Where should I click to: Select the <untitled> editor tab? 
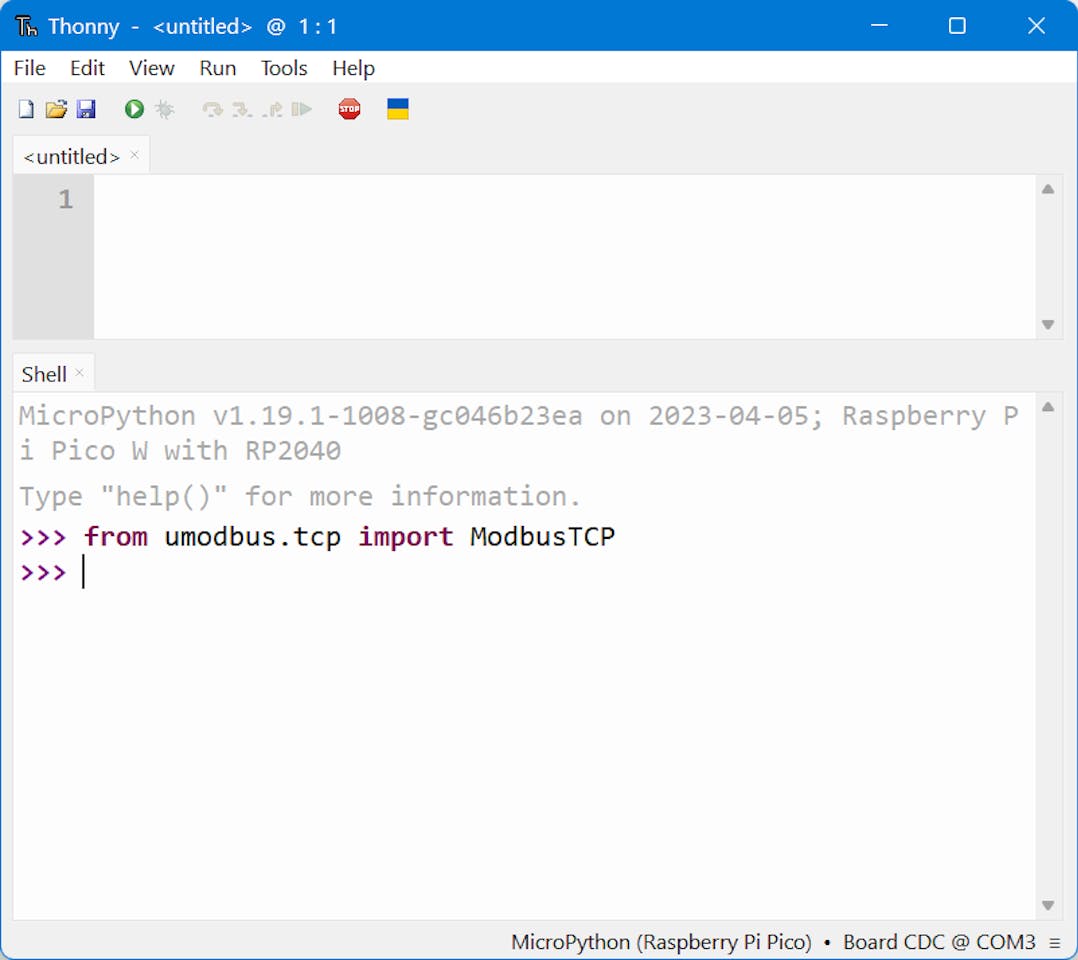pyautogui.click(x=71, y=157)
